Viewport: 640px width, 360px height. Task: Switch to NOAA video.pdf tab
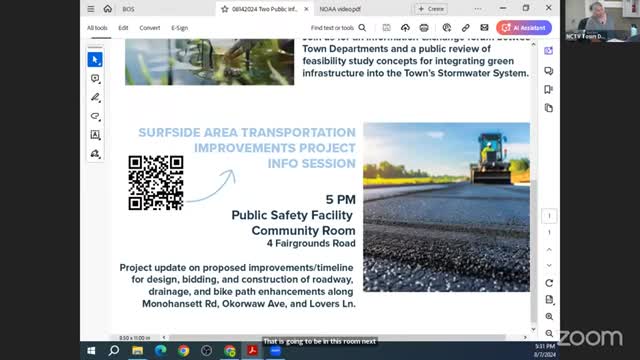point(340,9)
